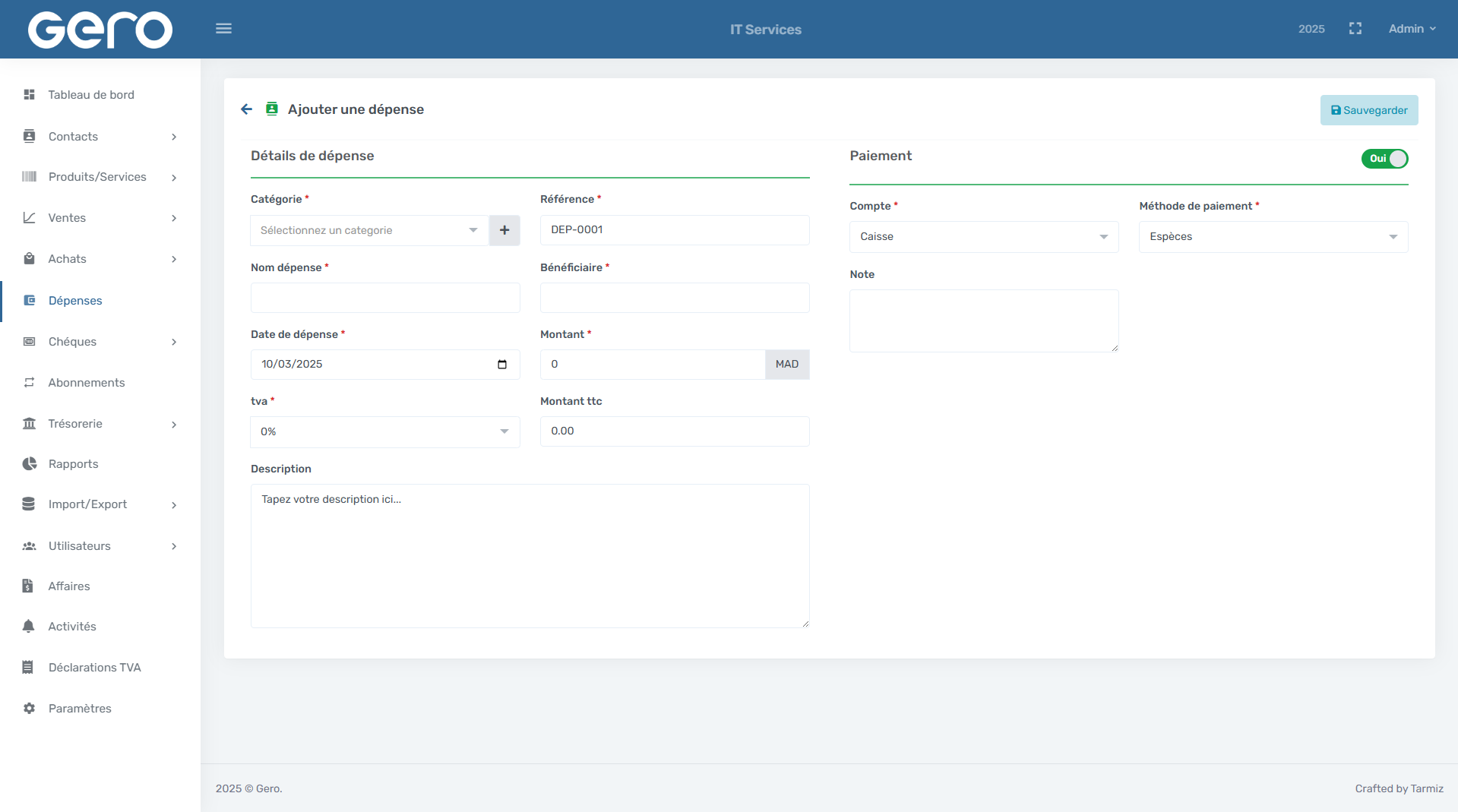This screenshot has height=812, width=1458.
Task: Click the Sauvegarder button
Action: [x=1368, y=110]
